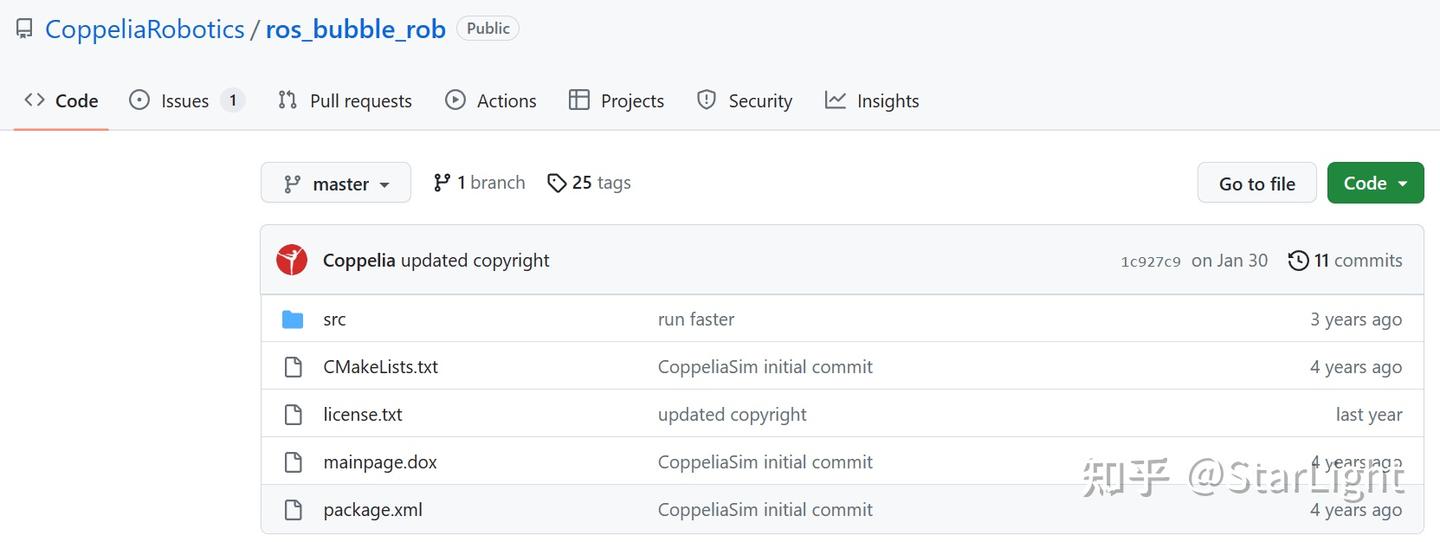This screenshot has width=1440, height=542.
Task: Click the package.xml file icon
Action: click(293, 510)
